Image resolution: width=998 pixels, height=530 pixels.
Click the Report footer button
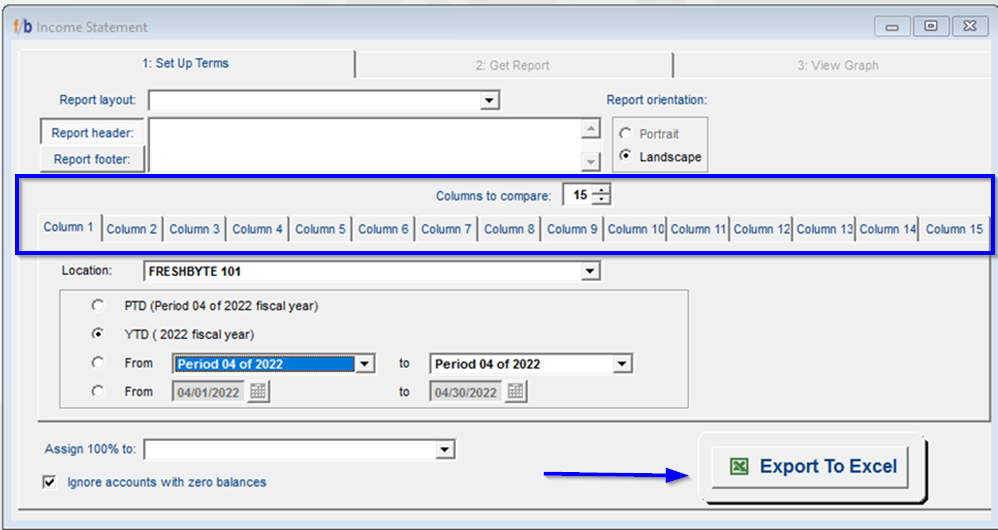(x=92, y=159)
